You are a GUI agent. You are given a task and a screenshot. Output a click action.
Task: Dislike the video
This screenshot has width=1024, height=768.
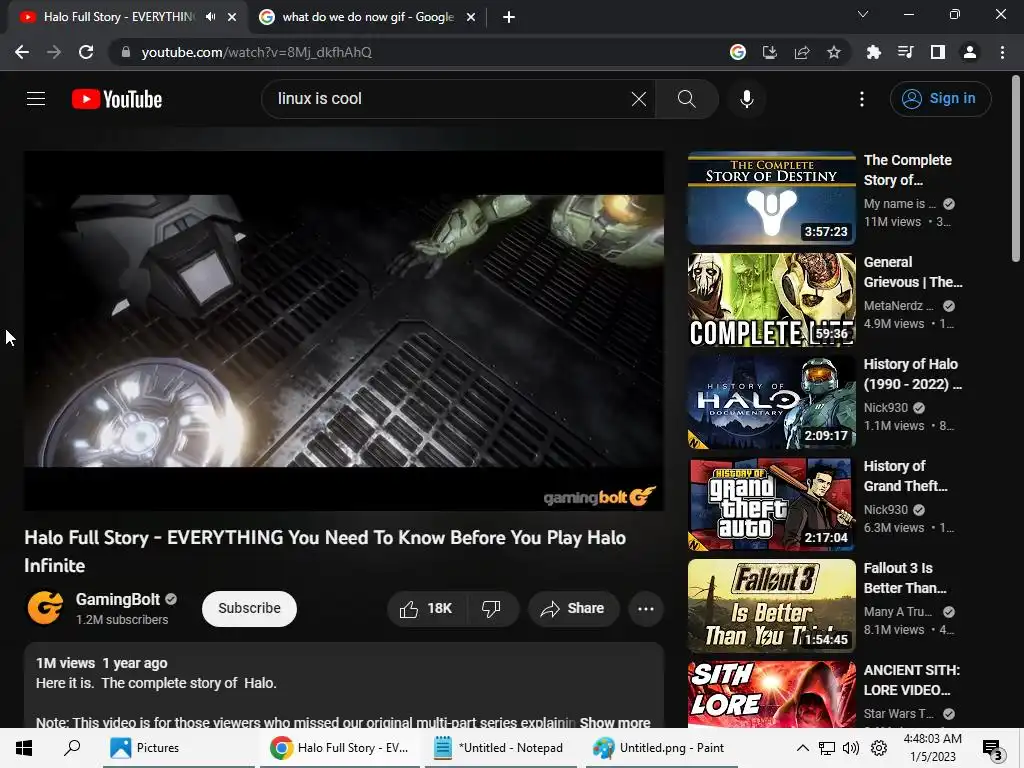click(492, 609)
